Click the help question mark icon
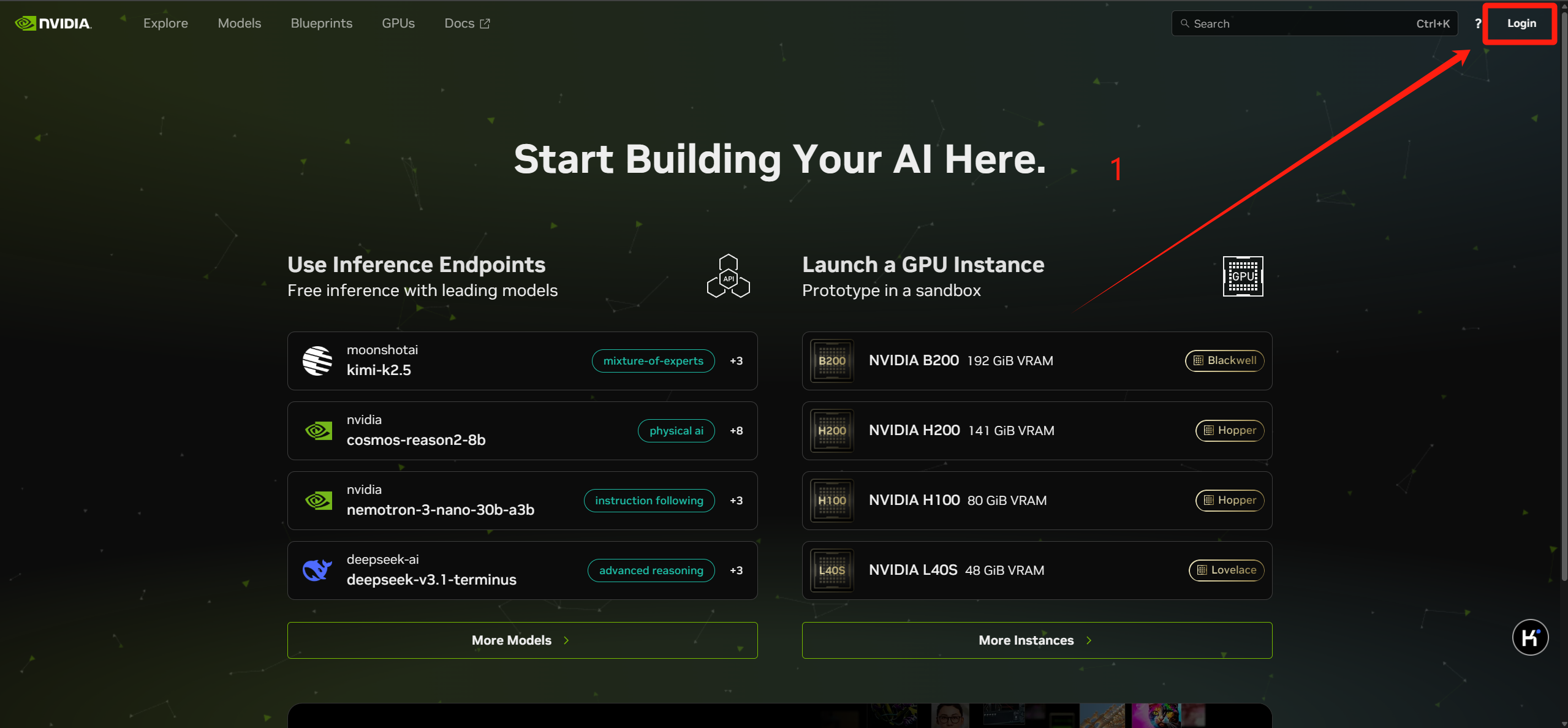 coord(1477,23)
